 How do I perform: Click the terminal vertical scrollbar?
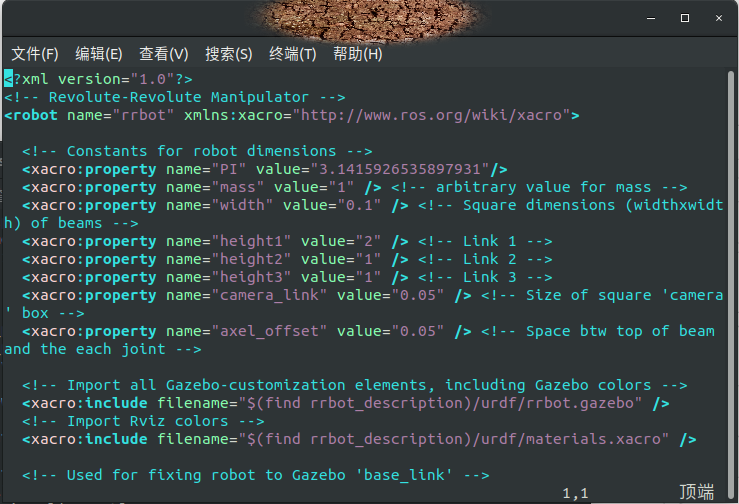pyautogui.click(x=731, y=283)
